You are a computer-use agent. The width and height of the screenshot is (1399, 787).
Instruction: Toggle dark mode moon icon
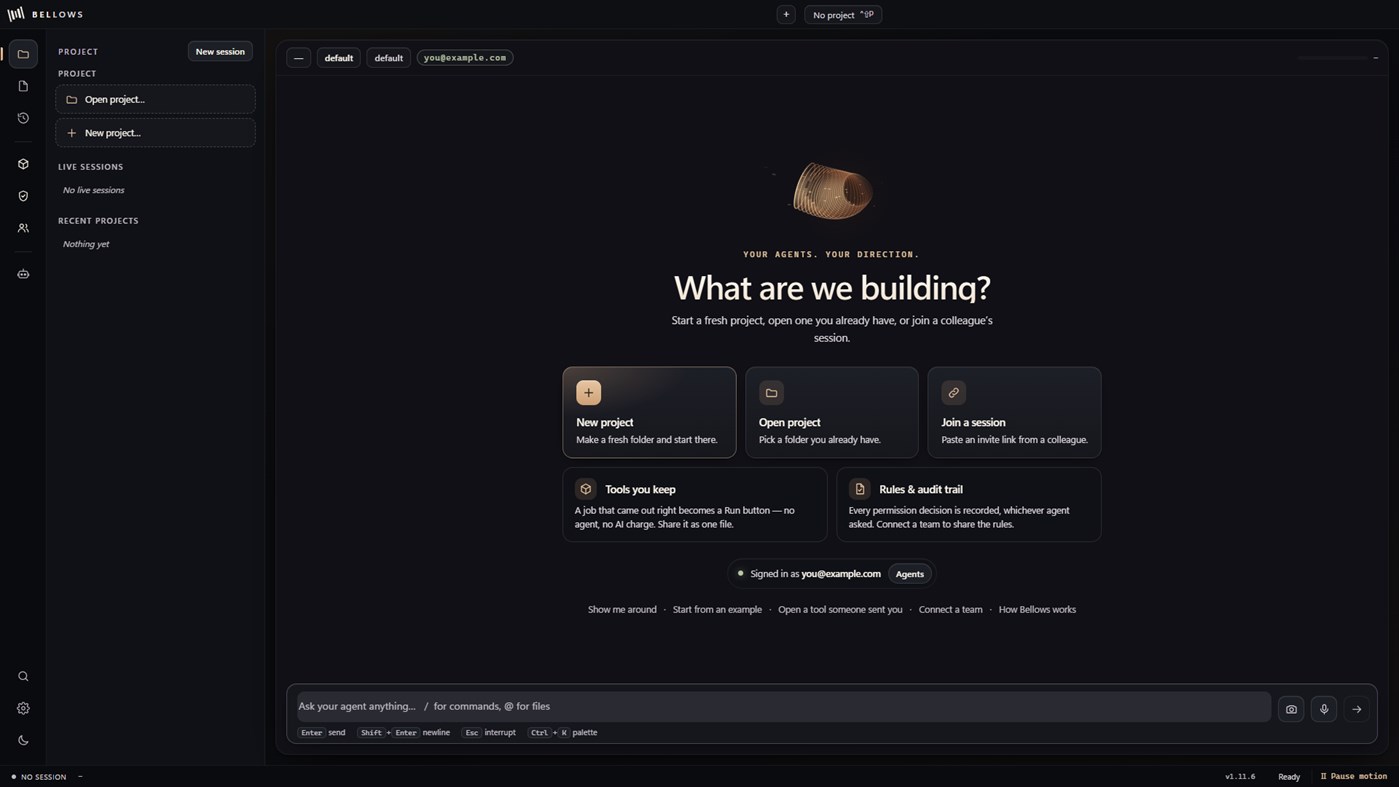coord(23,740)
